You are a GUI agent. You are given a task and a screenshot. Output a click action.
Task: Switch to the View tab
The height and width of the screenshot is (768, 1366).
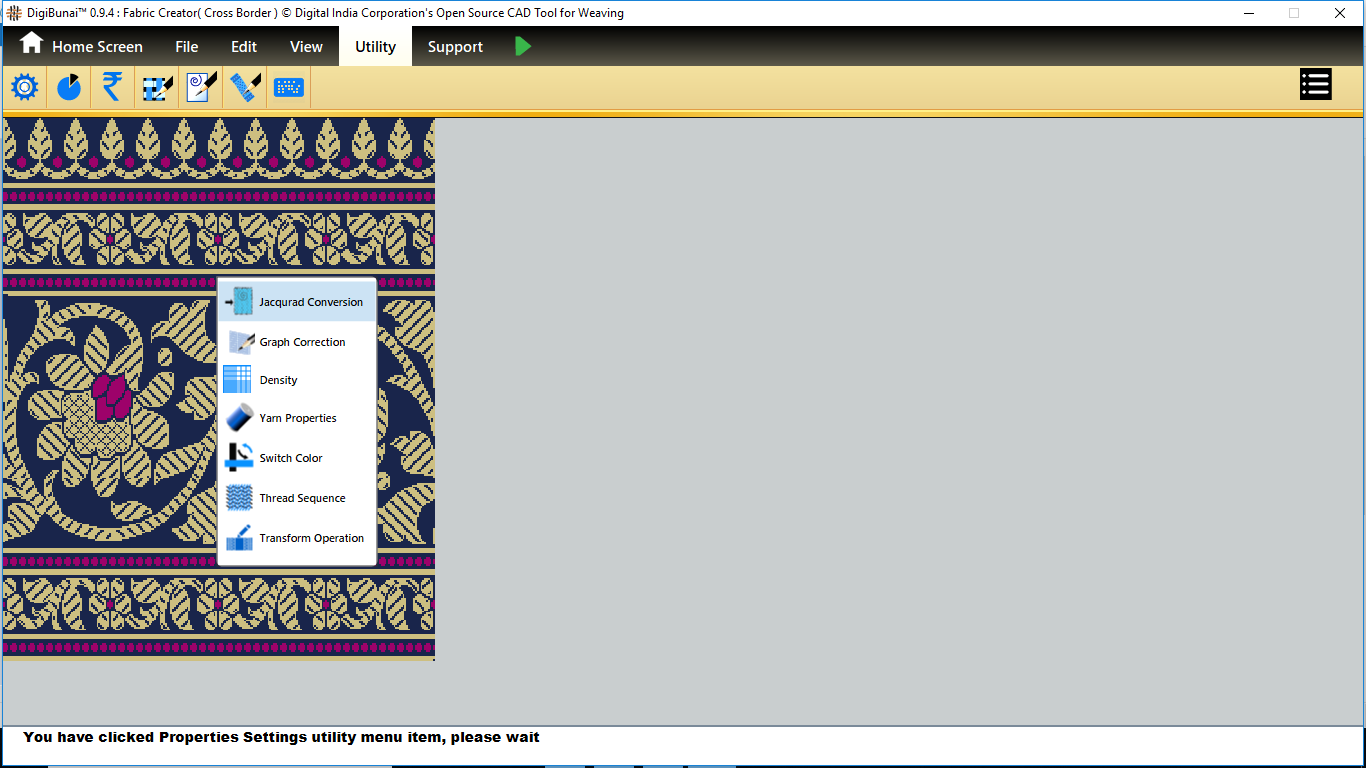point(306,46)
